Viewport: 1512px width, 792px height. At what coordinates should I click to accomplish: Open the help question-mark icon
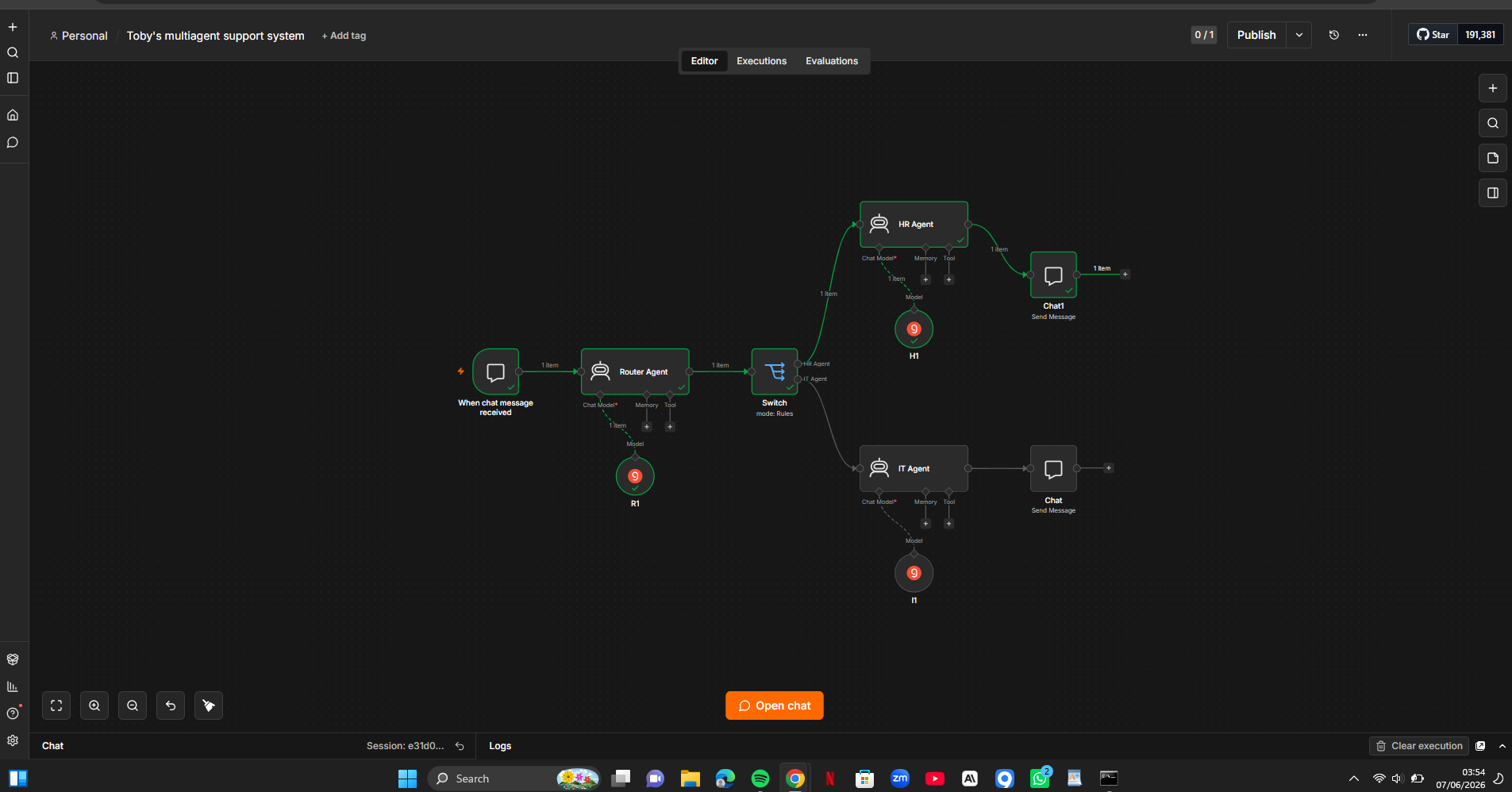(13, 713)
